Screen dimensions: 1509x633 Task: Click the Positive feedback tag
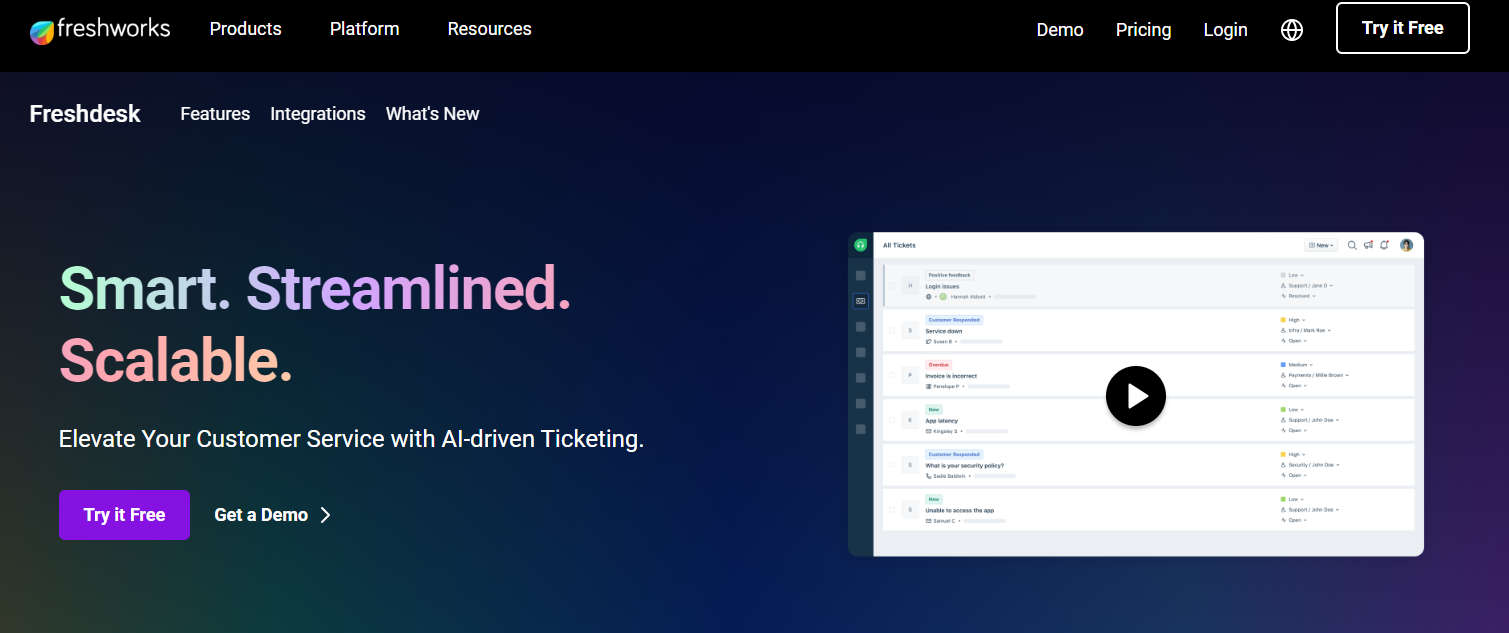coord(950,275)
